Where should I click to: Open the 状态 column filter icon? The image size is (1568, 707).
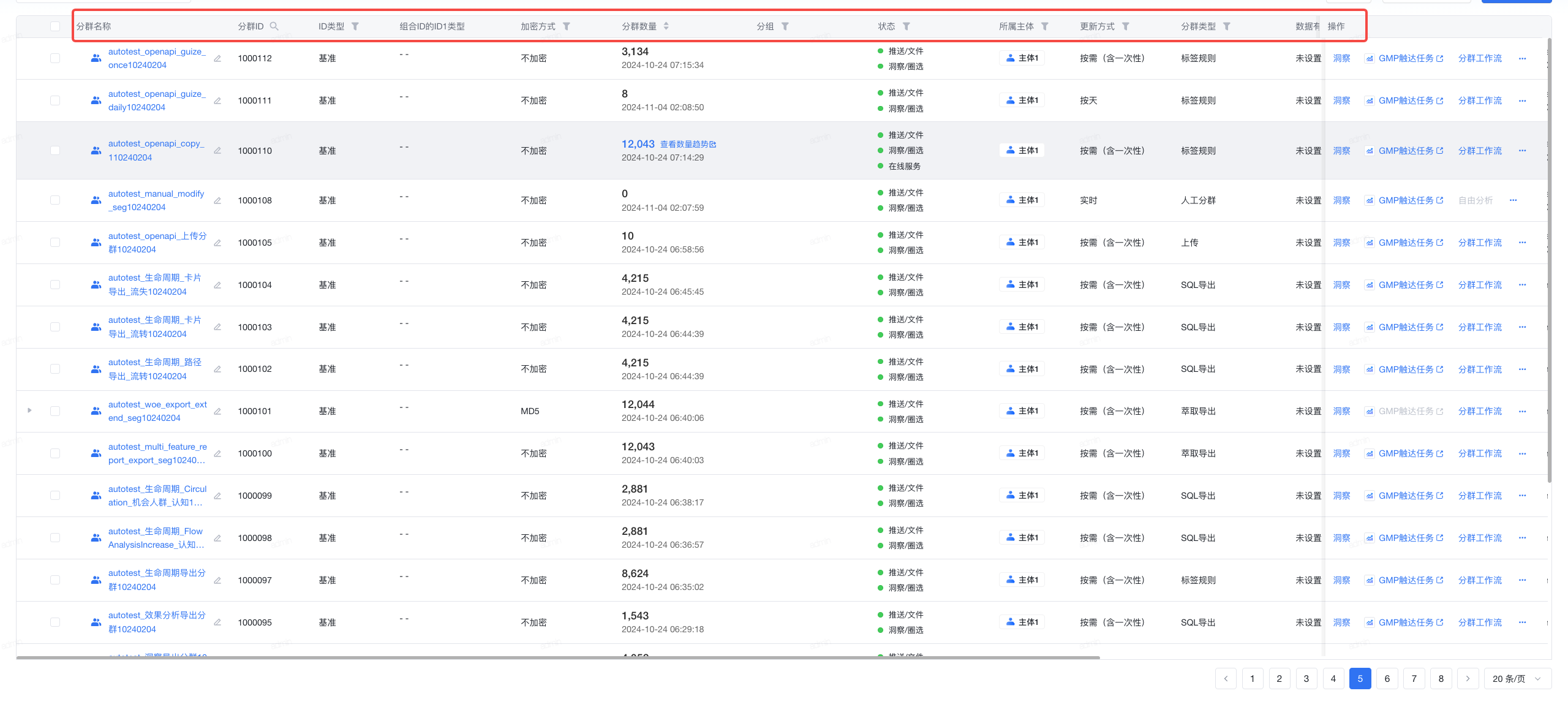[907, 26]
